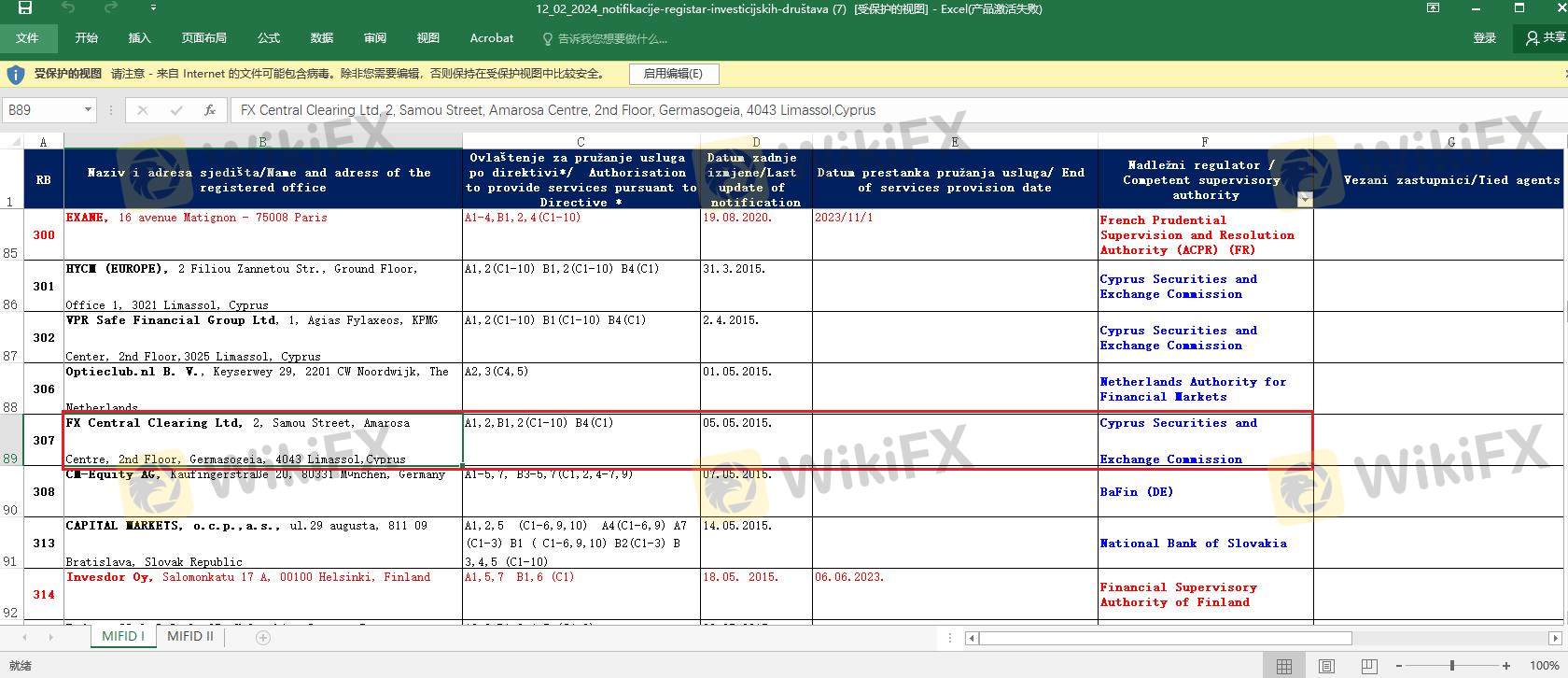Click the Cancel X icon in formula bar

pyautogui.click(x=142, y=110)
